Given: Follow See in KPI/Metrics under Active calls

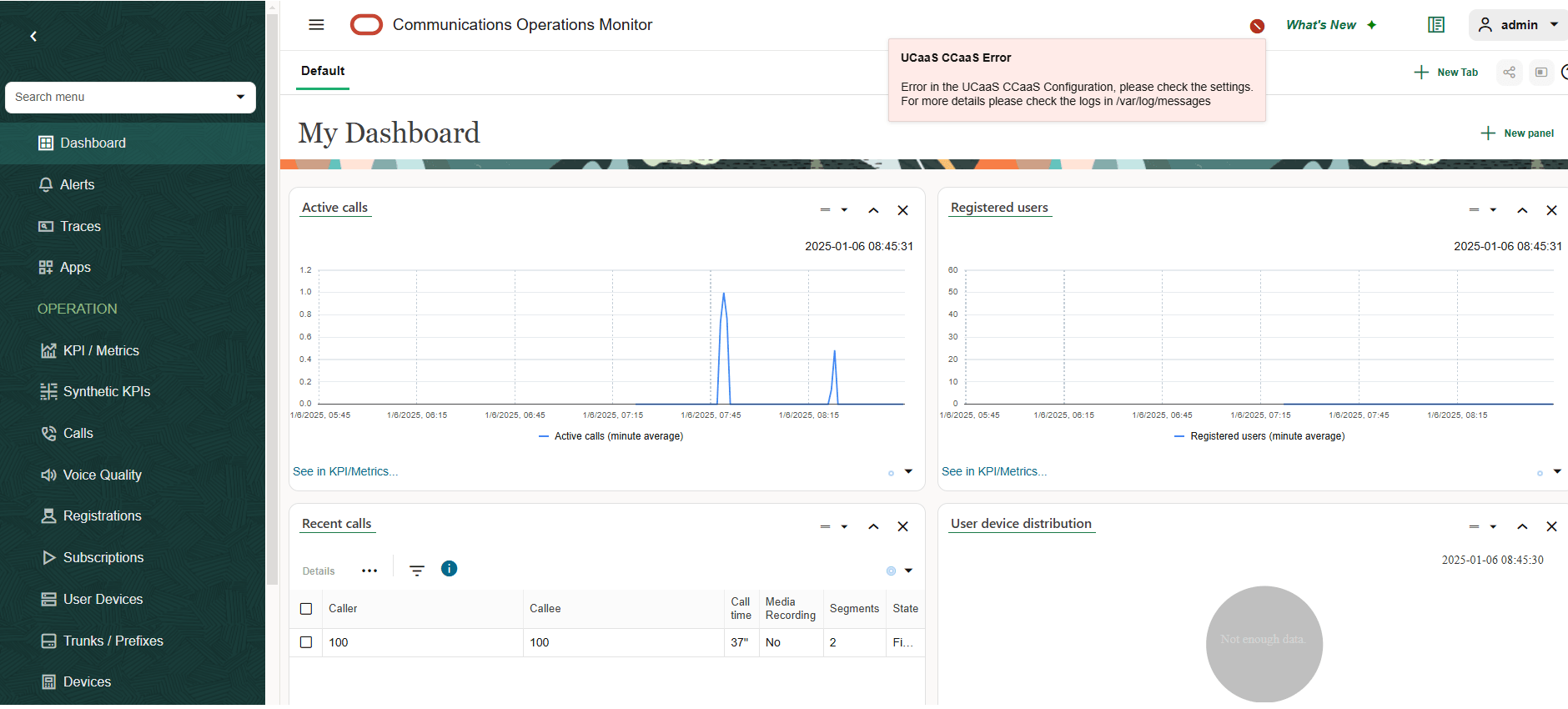Looking at the screenshot, I should (x=345, y=471).
